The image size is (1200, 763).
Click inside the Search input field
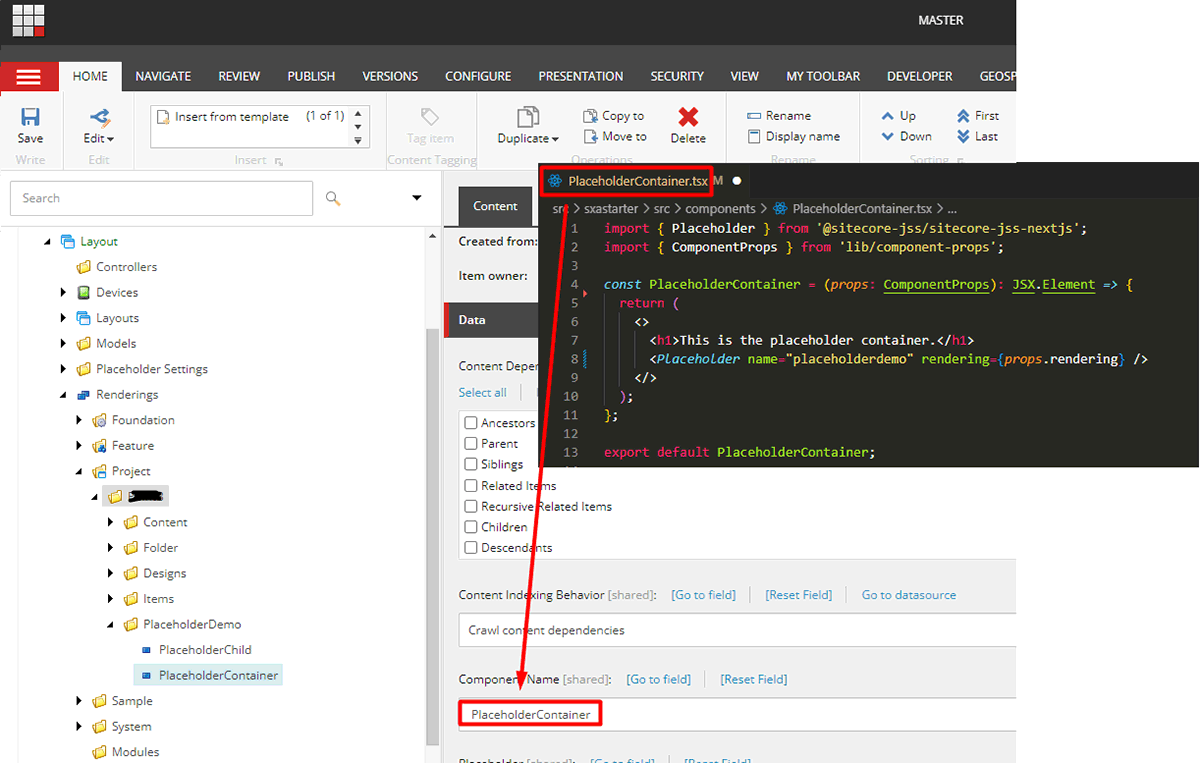pyautogui.click(x=160, y=198)
